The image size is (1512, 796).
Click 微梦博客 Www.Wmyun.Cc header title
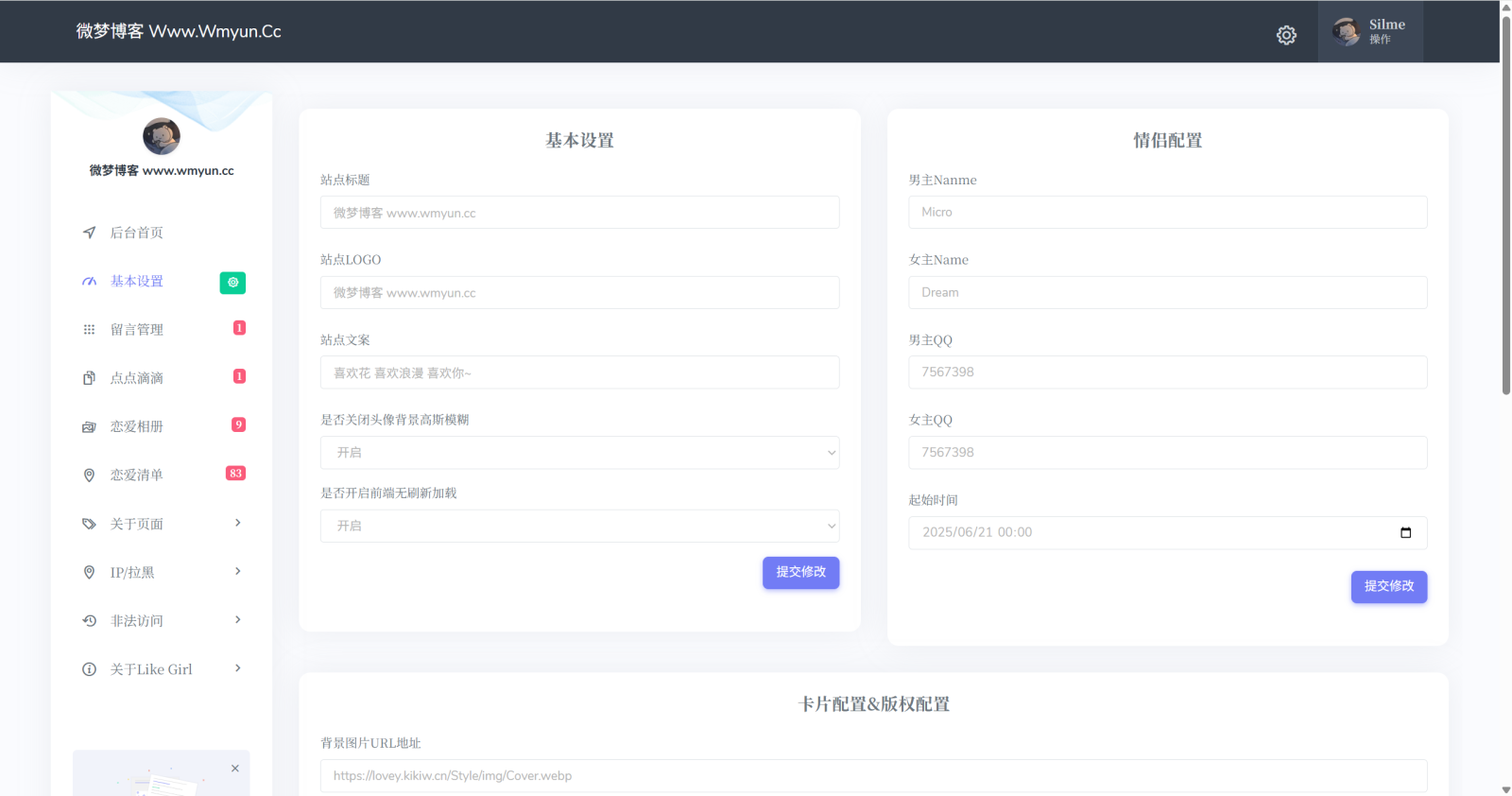pyautogui.click(x=179, y=31)
